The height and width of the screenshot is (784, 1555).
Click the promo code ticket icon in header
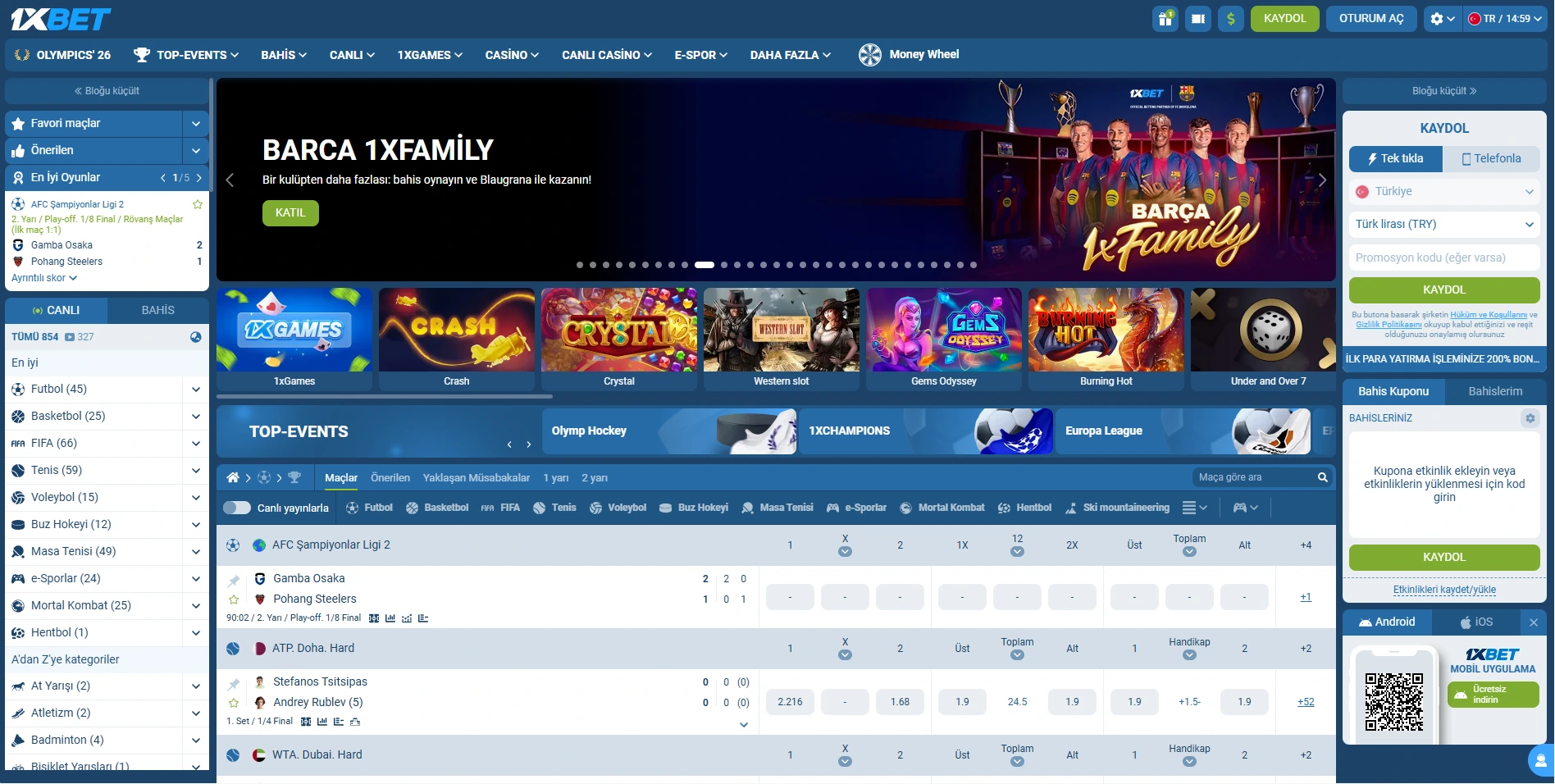click(x=1197, y=18)
